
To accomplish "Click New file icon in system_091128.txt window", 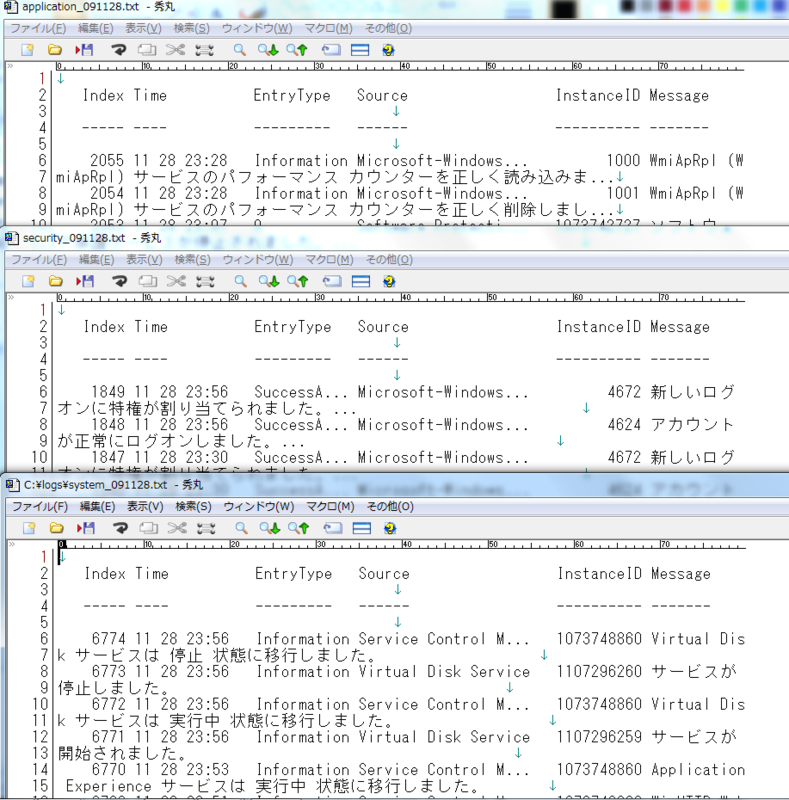I will click(30, 528).
